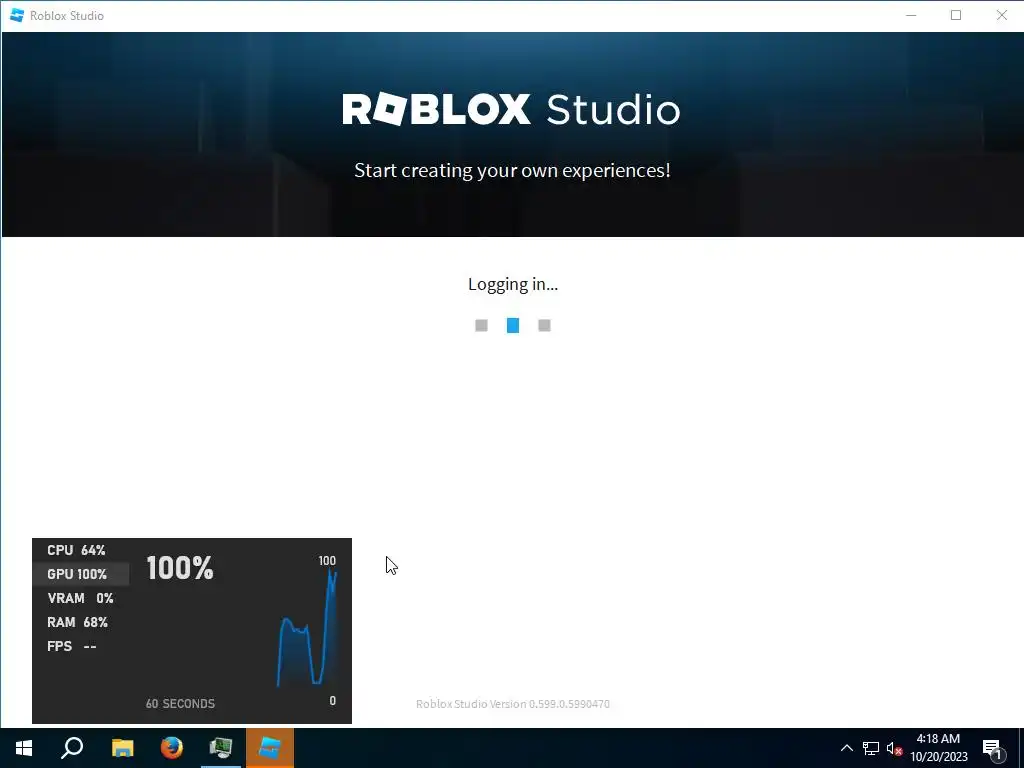Open network status tray icon
Image resolution: width=1024 pixels, height=768 pixels.
[871, 748]
